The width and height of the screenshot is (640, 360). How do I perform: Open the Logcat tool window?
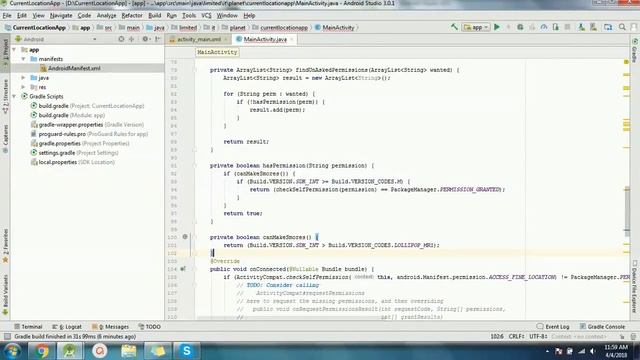coord(67,327)
